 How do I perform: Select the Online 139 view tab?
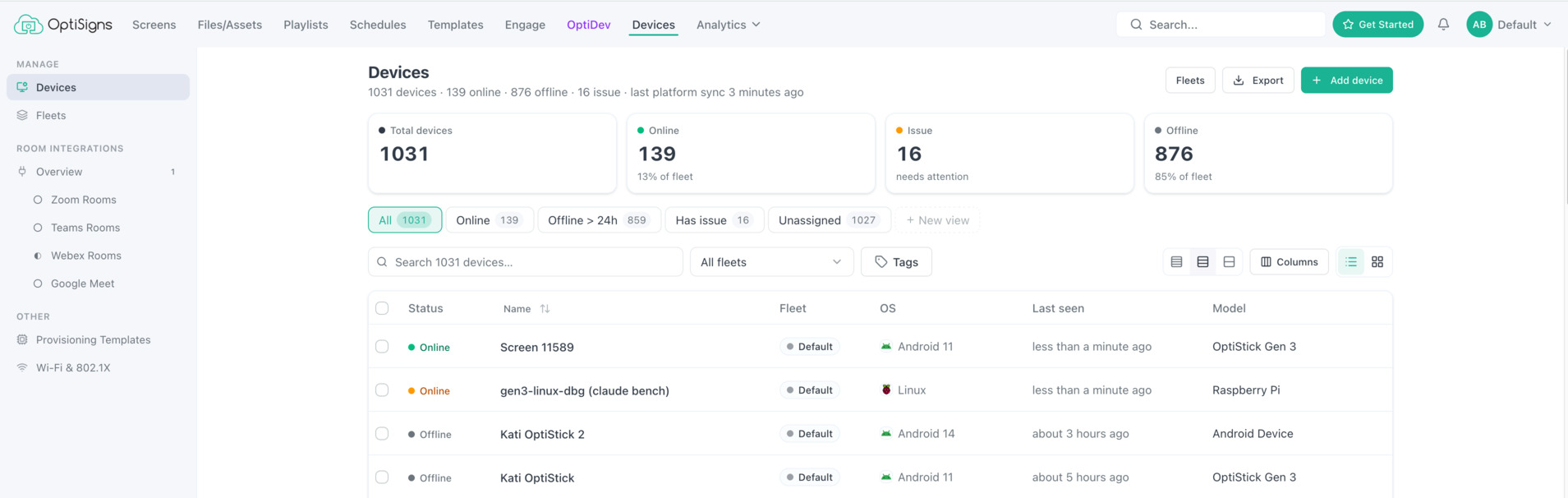[x=490, y=220]
